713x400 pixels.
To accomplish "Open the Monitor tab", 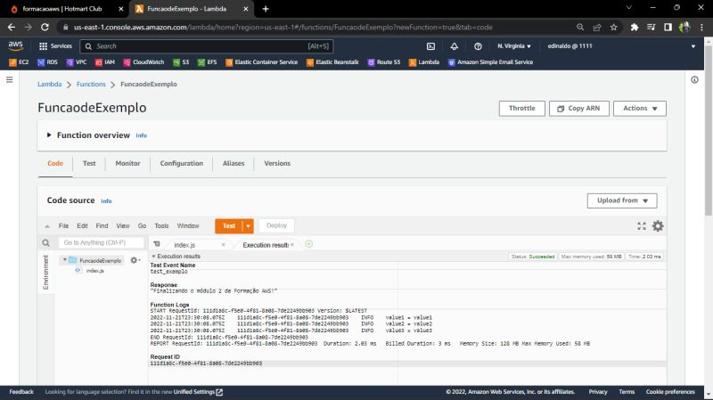I will (127, 163).
